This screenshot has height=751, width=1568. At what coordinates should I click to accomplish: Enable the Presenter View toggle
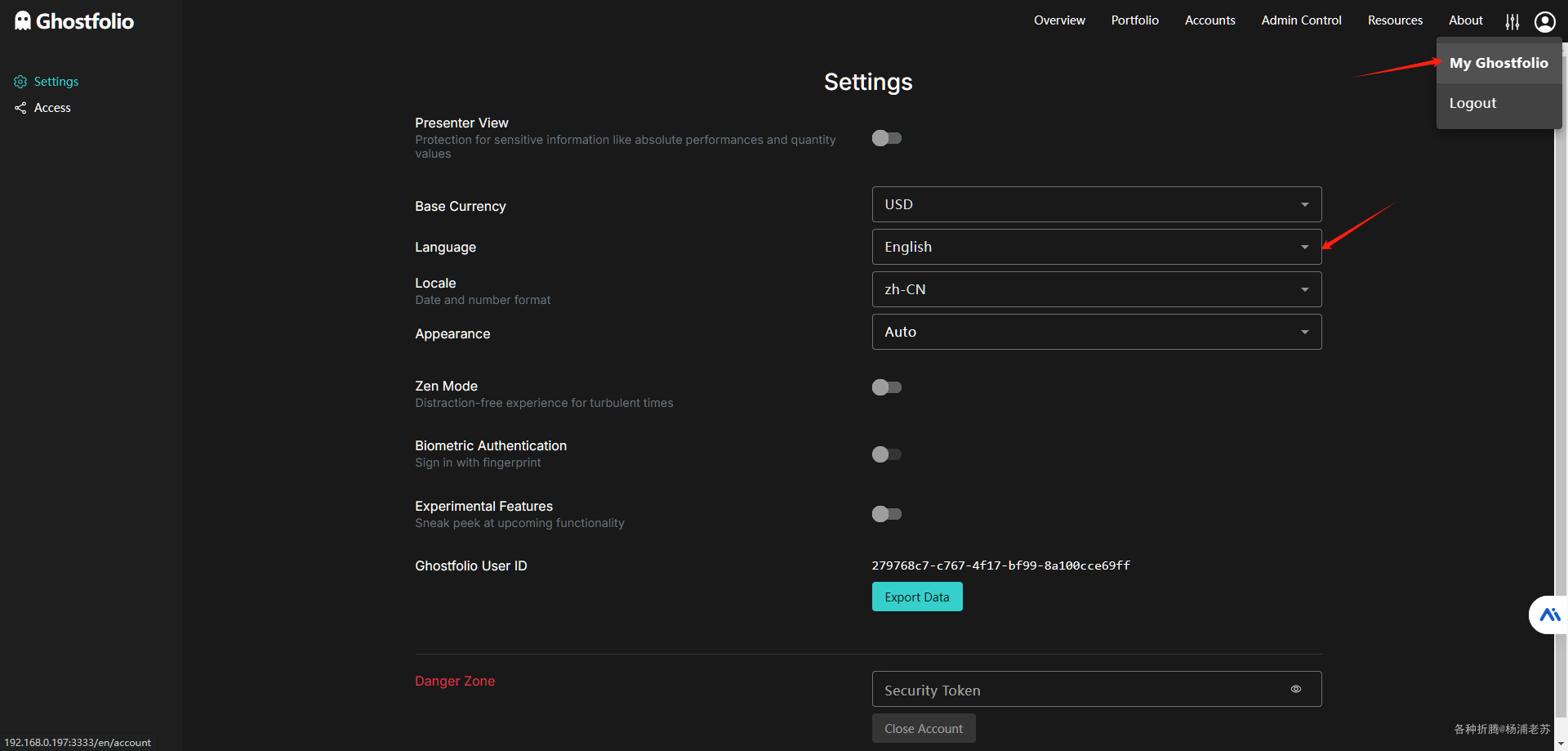point(887,138)
